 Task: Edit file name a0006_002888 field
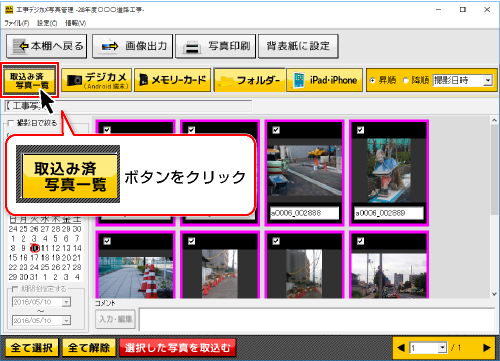pos(304,213)
